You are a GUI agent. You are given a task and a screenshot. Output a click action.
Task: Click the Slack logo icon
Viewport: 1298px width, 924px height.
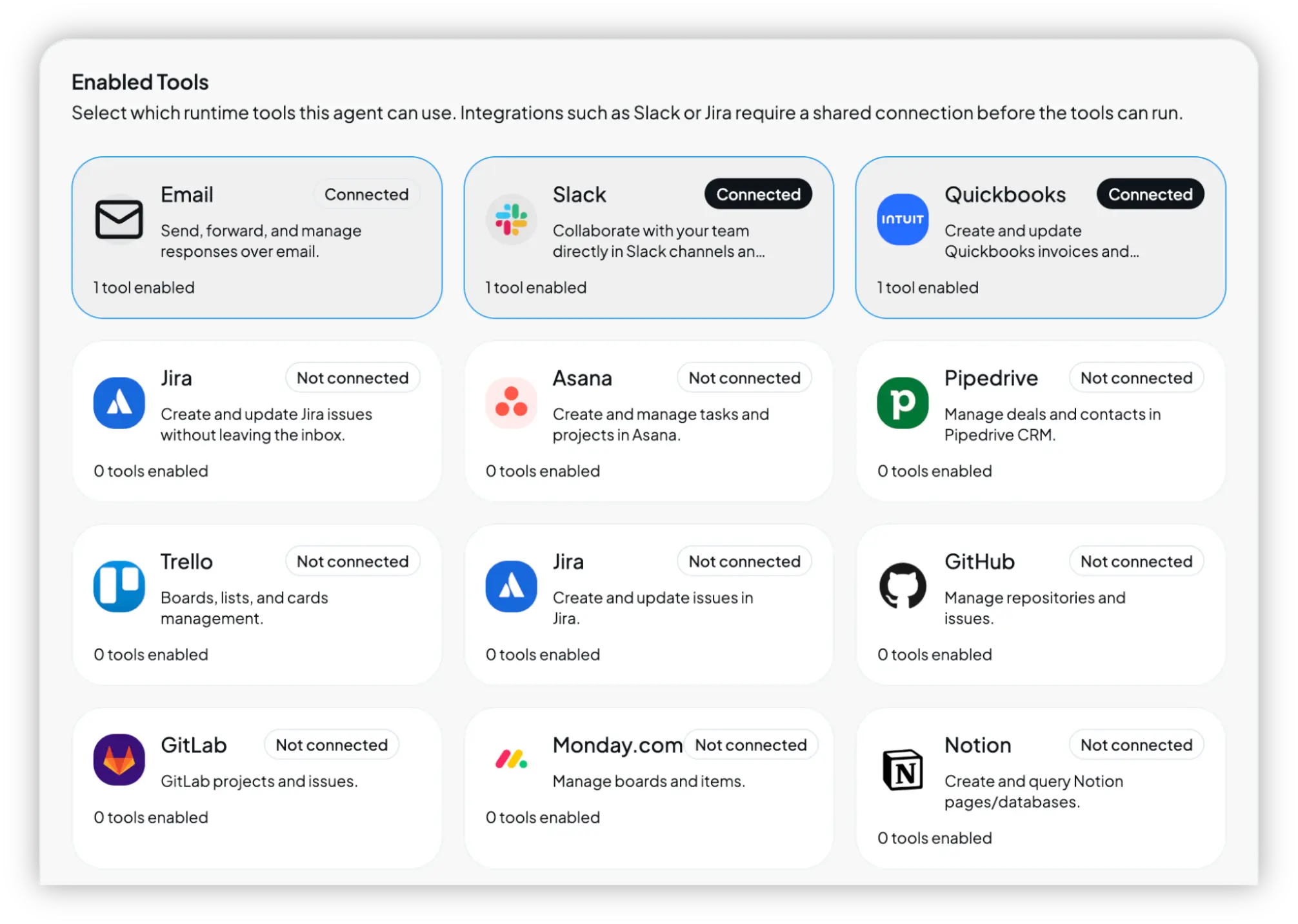(511, 219)
